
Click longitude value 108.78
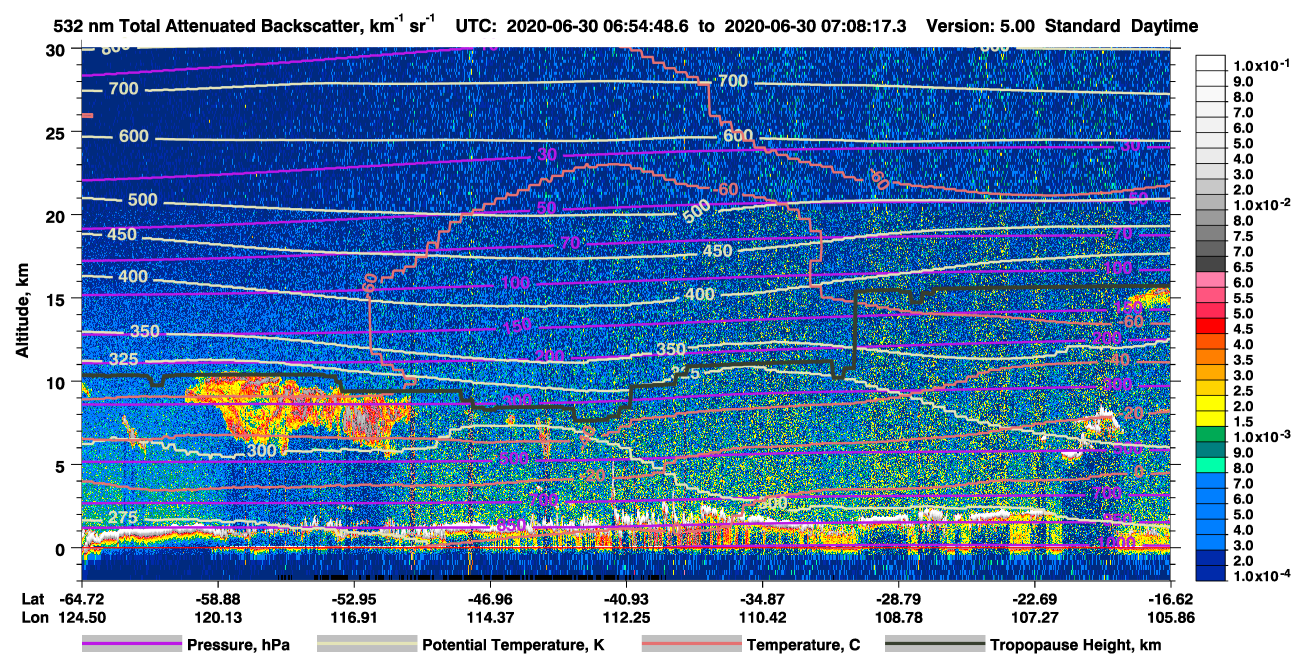(900, 618)
